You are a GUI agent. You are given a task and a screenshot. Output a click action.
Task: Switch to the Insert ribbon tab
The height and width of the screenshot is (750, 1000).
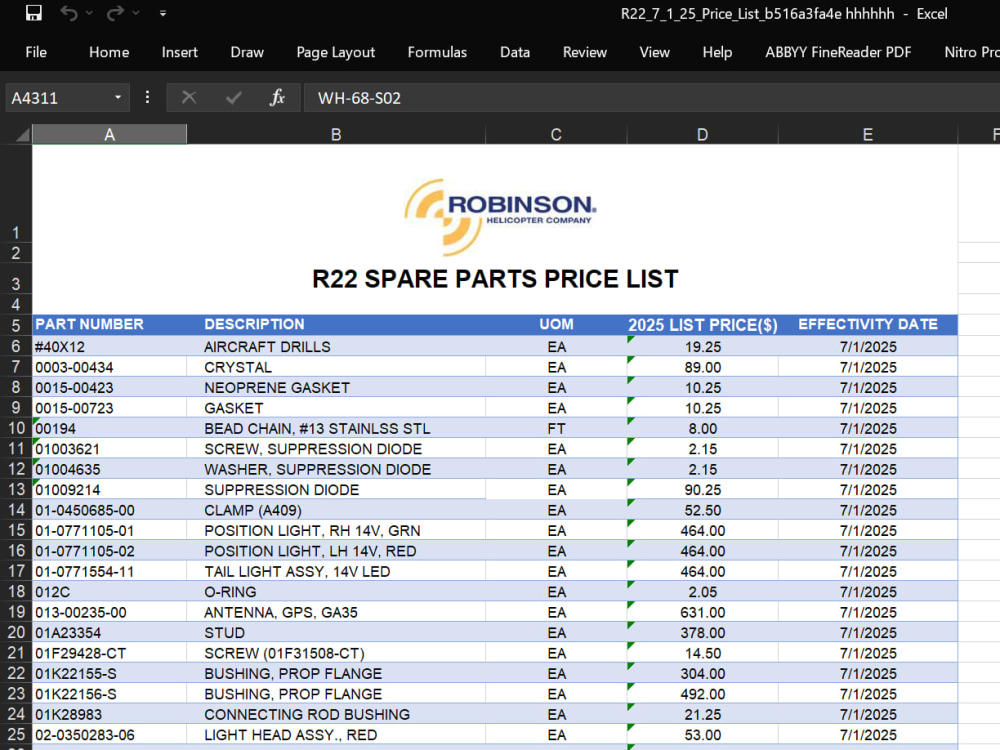[x=180, y=52]
